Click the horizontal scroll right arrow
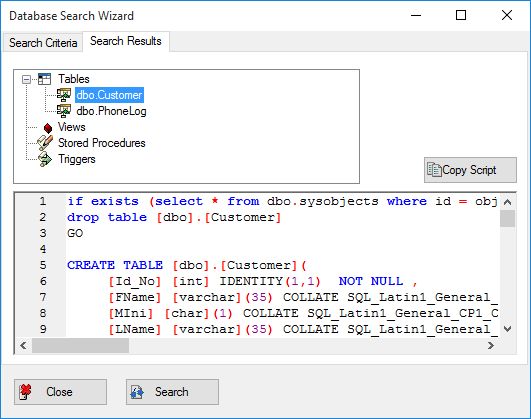 [x=490, y=345]
